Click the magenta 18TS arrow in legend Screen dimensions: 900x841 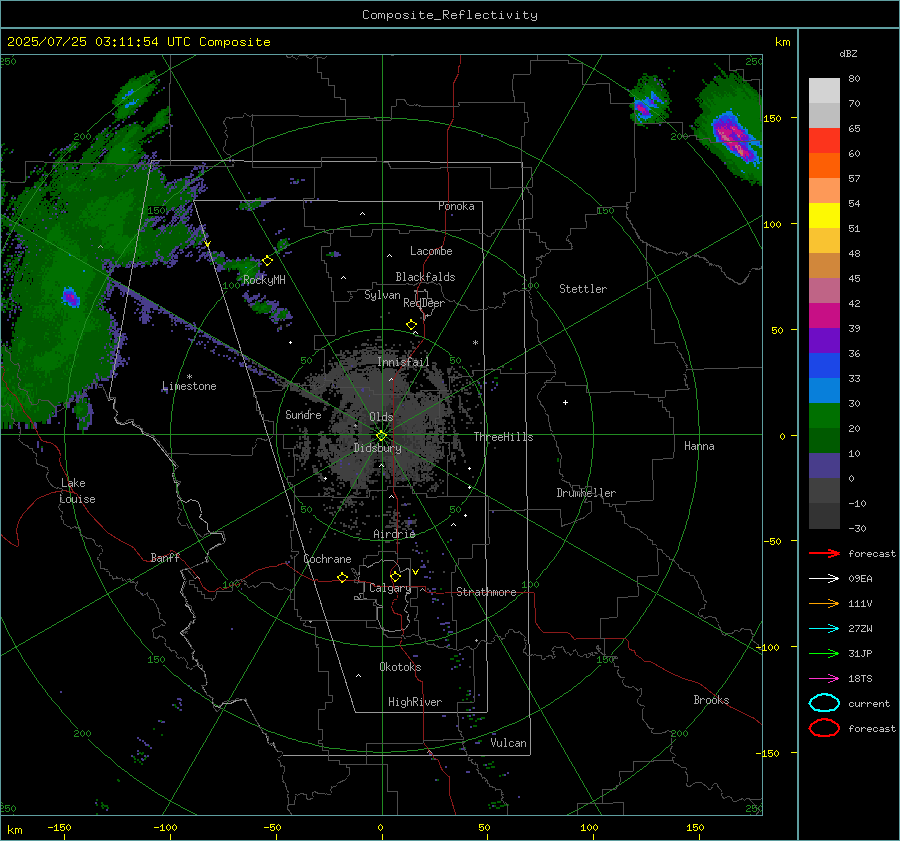pos(824,679)
